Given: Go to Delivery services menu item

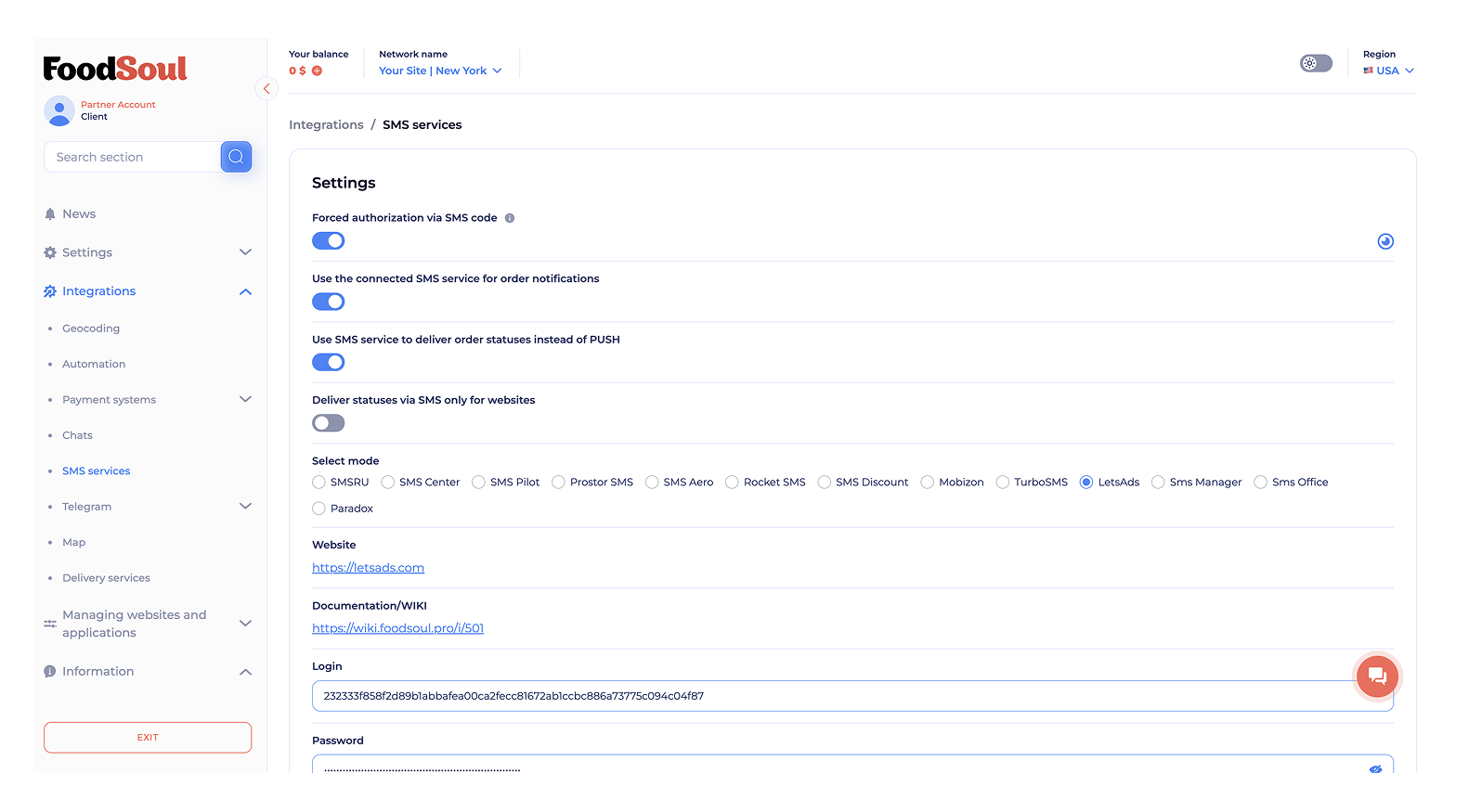Looking at the screenshot, I should 106,578.
